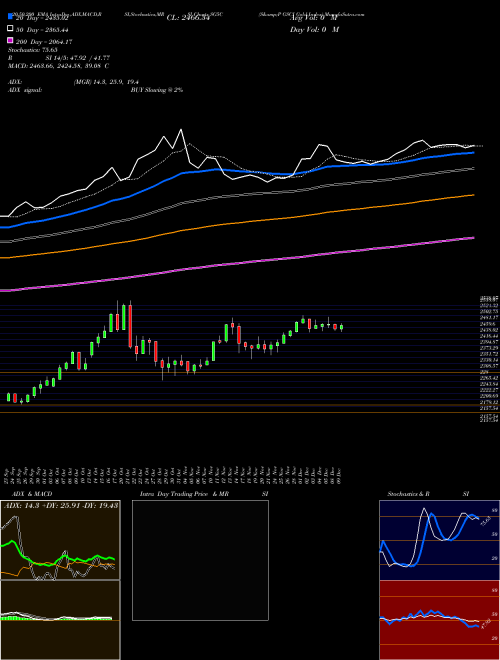Click the MACD histogram sub-chart panel
Image resolution: width=500 pixels, height=660 pixels.
[60, 620]
